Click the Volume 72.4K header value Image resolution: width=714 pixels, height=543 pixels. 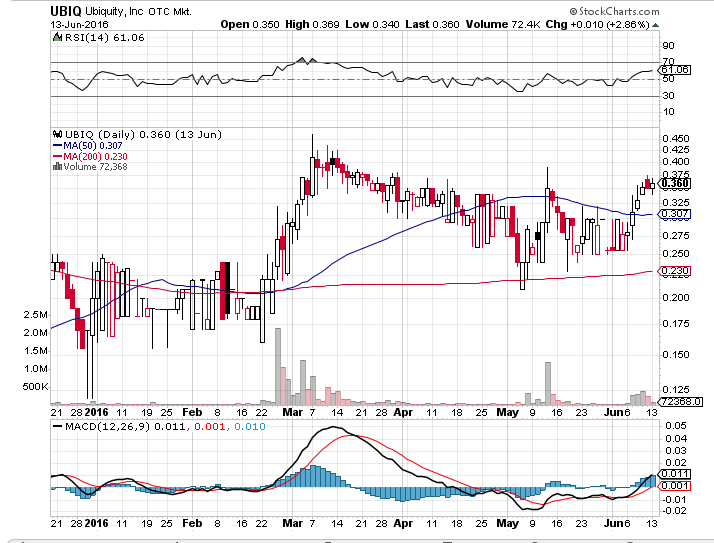(503, 25)
